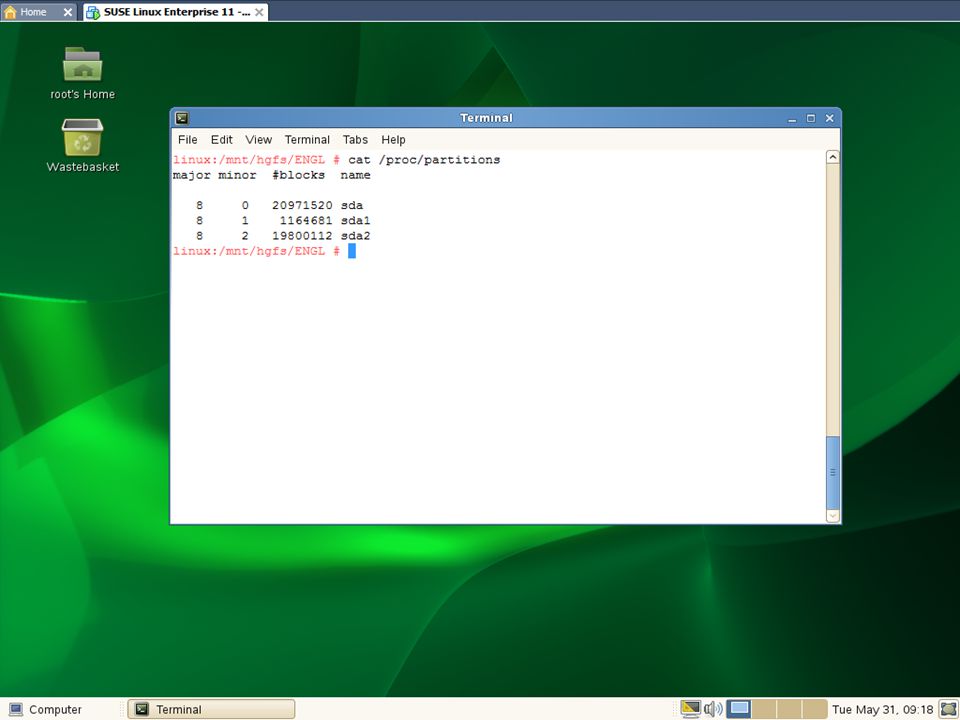Switch to the Home tab
The height and width of the screenshot is (720, 960).
pos(33,12)
